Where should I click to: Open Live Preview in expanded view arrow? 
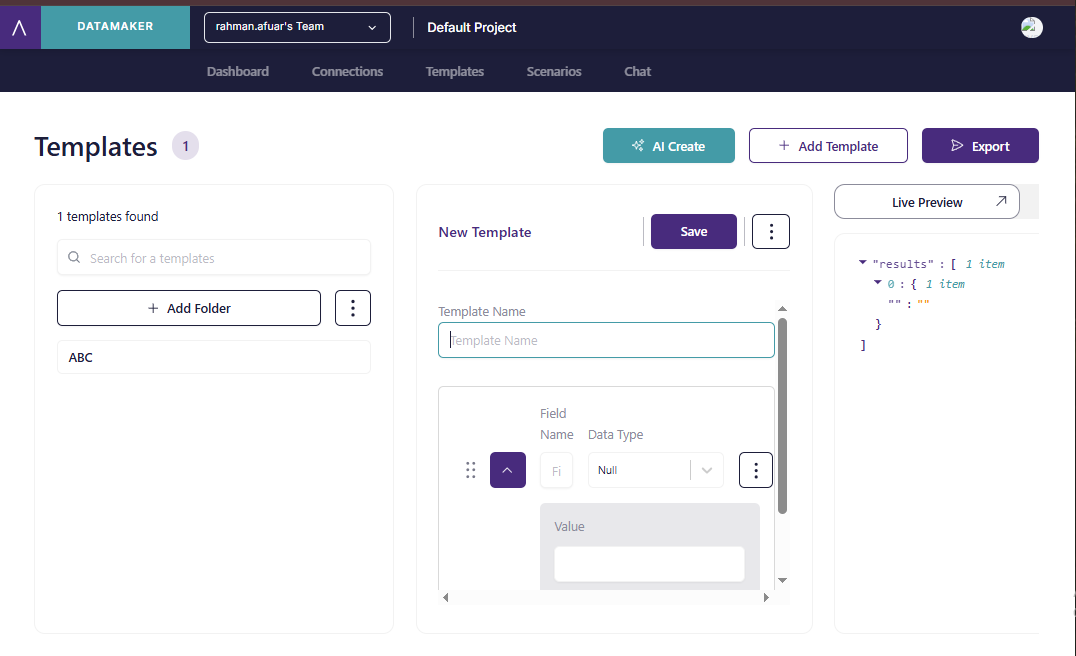tap(1001, 201)
